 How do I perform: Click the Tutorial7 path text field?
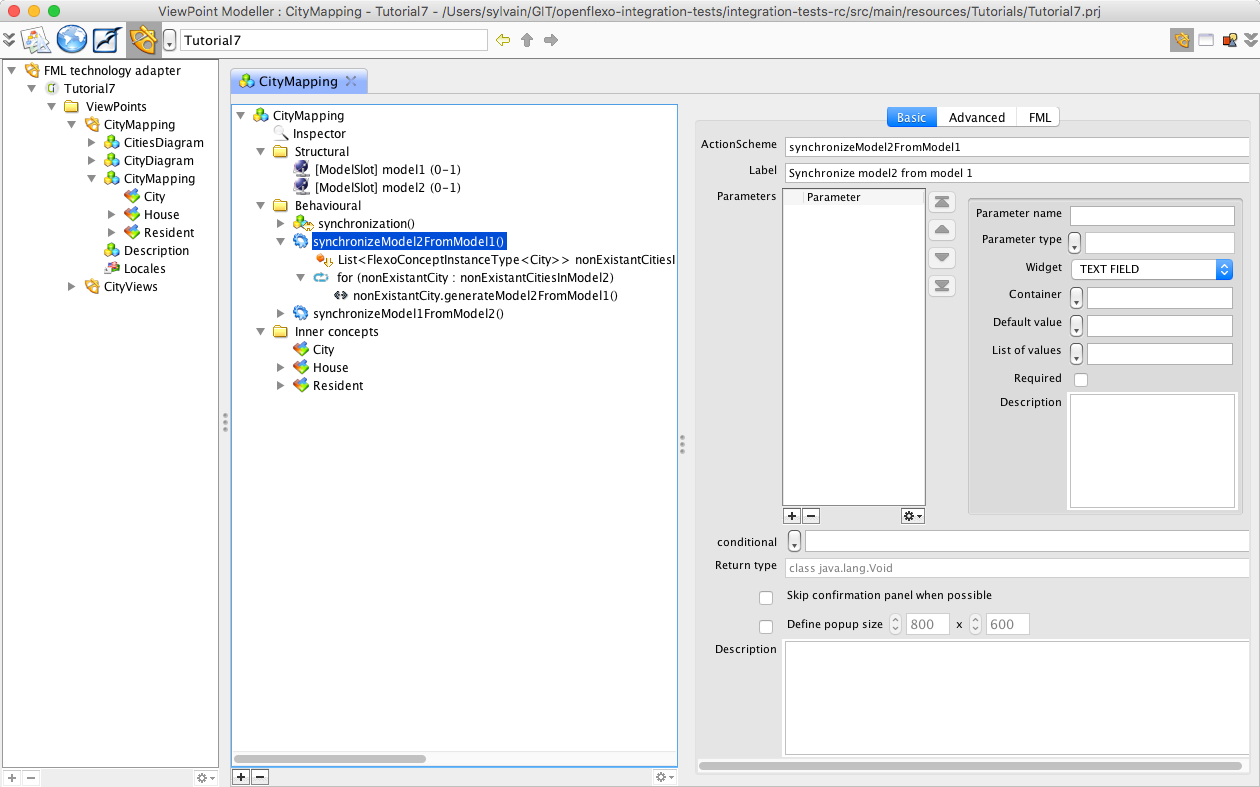333,40
